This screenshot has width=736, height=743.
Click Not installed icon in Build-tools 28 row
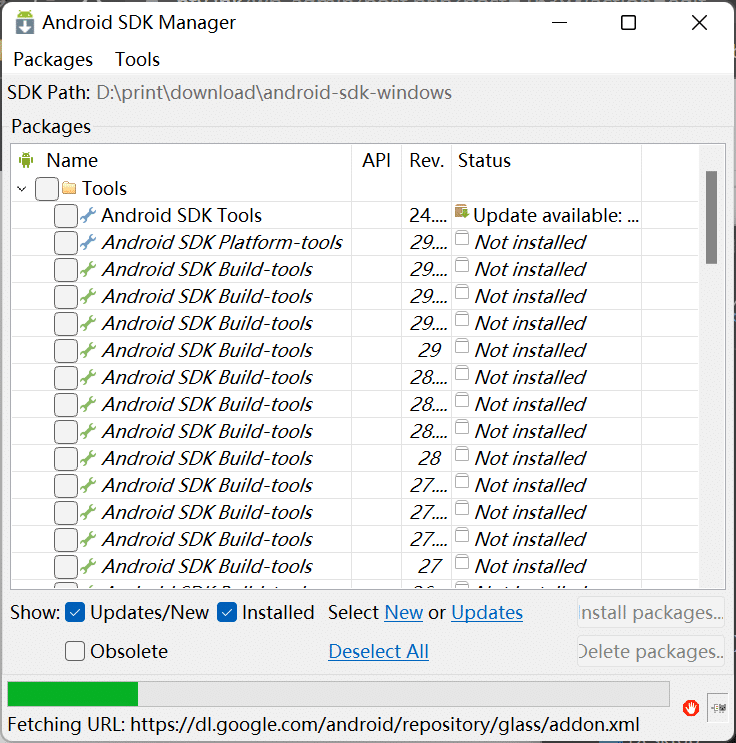[x=462, y=454]
